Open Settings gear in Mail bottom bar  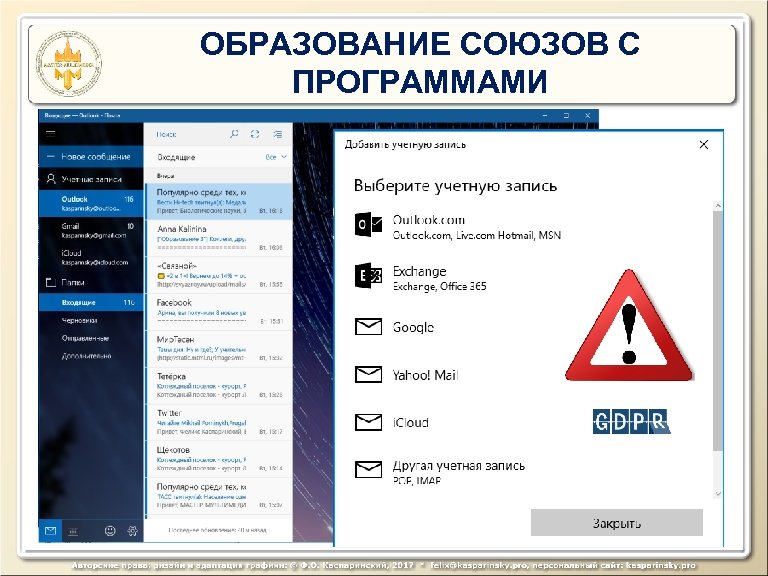click(132, 530)
